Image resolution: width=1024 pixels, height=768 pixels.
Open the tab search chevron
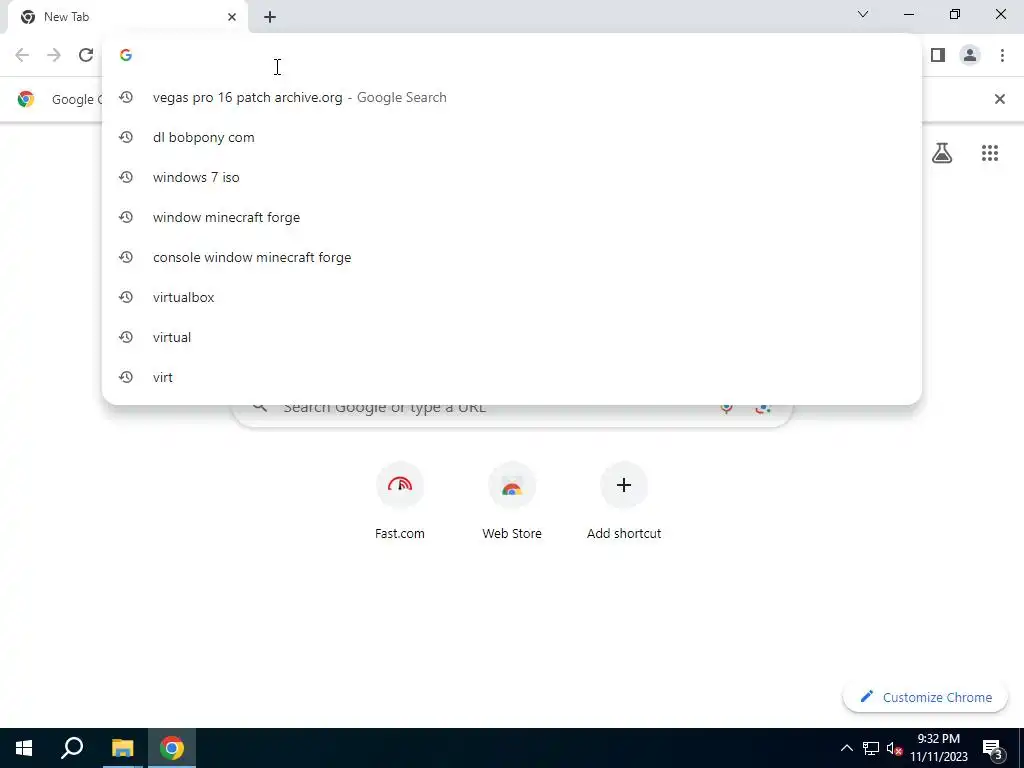(863, 14)
